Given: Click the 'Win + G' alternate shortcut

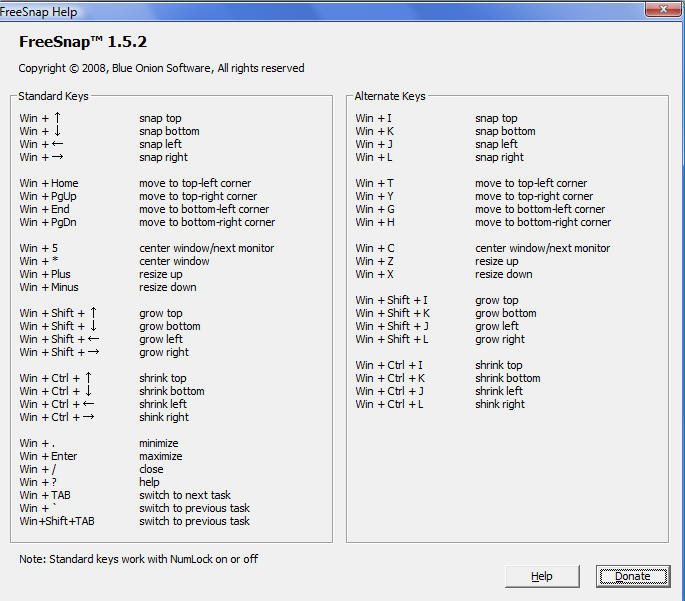Looking at the screenshot, I should (375, 209).
